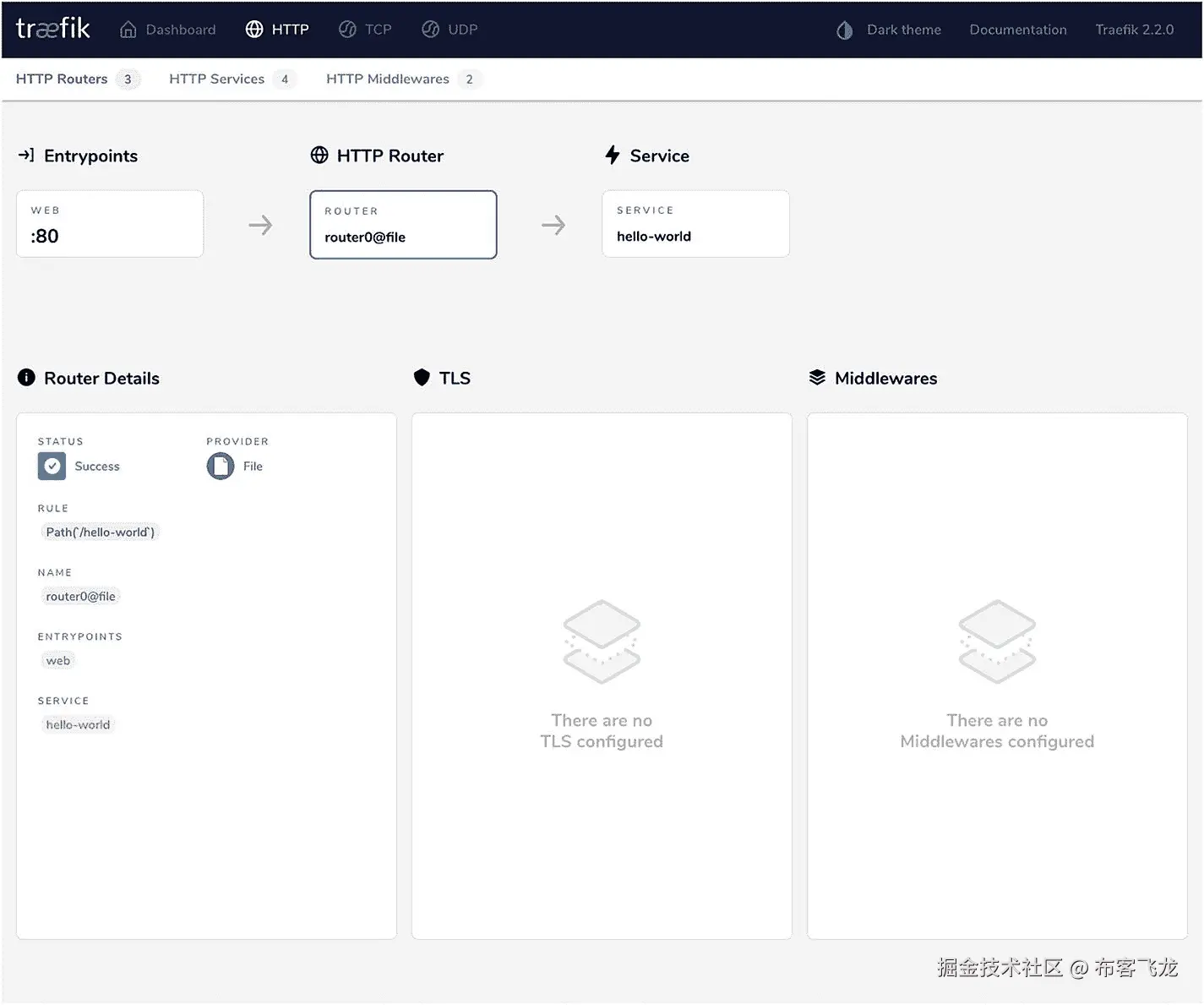This screenshot has width=1204, height=1005.
Task: Click the empty Middlewares placeholder icon
Action: (997, 642)
